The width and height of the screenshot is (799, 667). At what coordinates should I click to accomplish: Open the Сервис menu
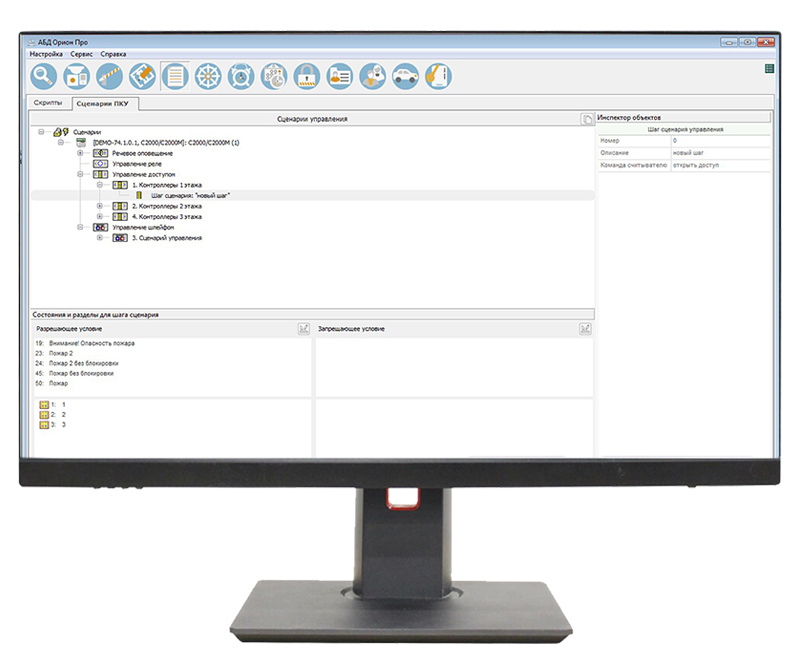click(82, 53)
